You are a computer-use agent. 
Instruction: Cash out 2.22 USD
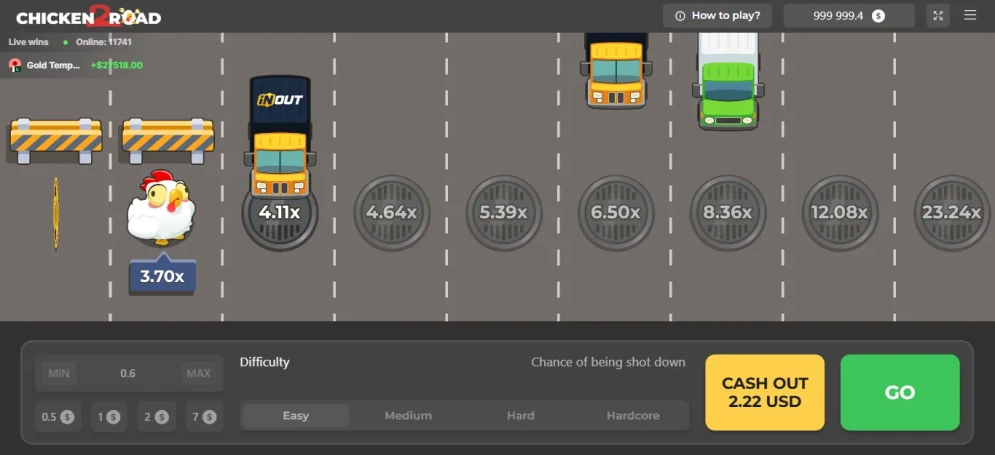tap(765, 392)
